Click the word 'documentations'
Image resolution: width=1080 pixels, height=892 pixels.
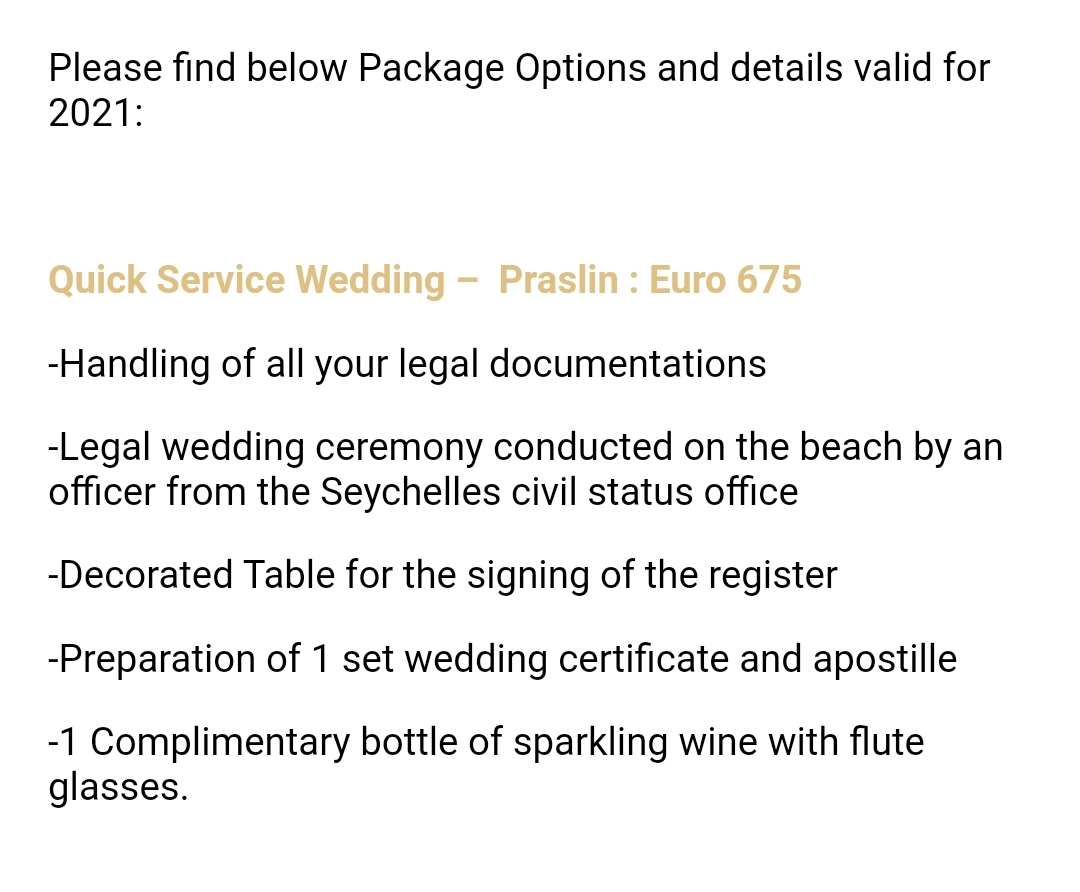click(628, 363)
